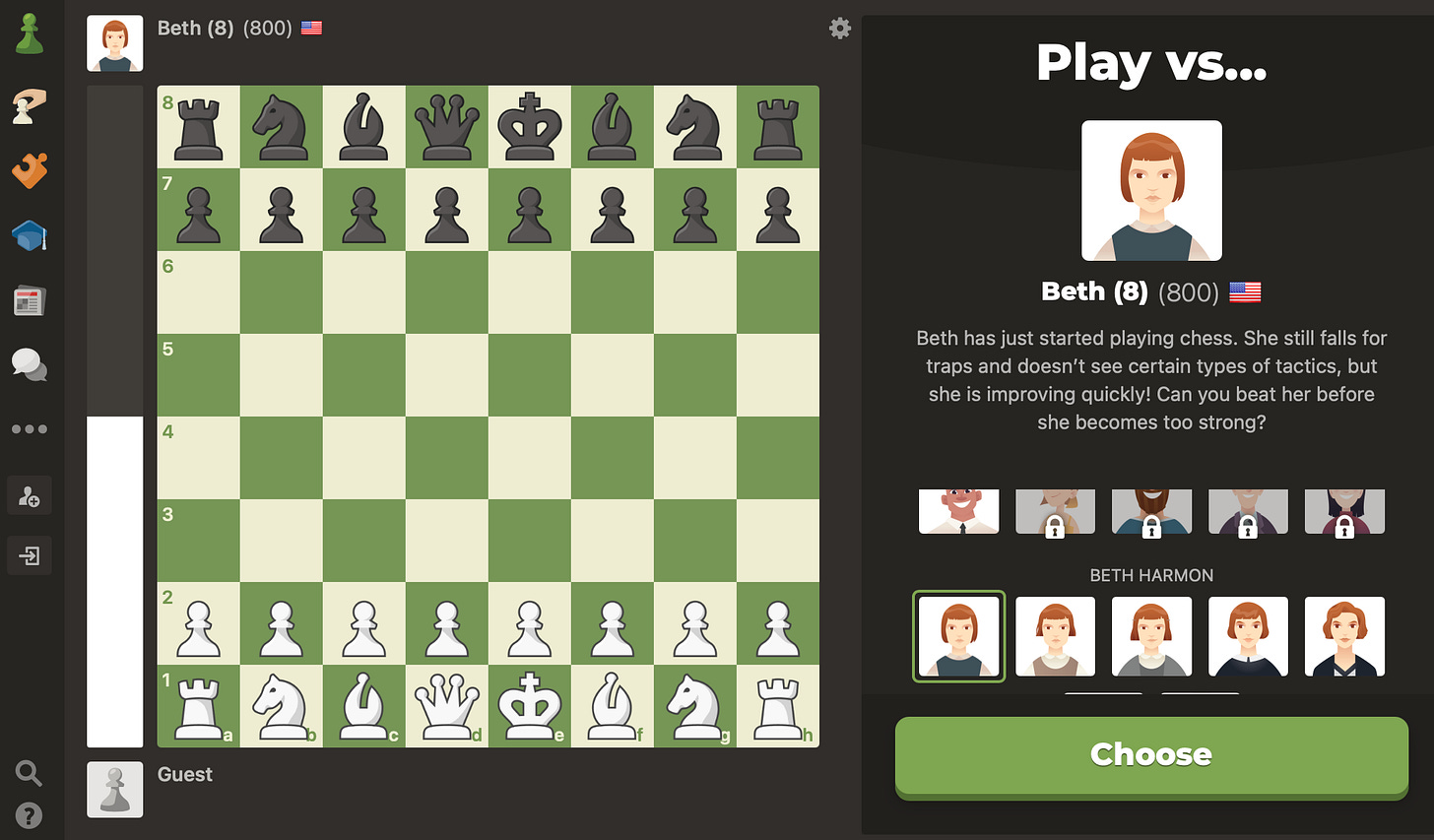Image resolution: width=1434 pixels, height=840 pixels.
Task: Open the Social chat bubbles icon
Action: pos(30,364)
